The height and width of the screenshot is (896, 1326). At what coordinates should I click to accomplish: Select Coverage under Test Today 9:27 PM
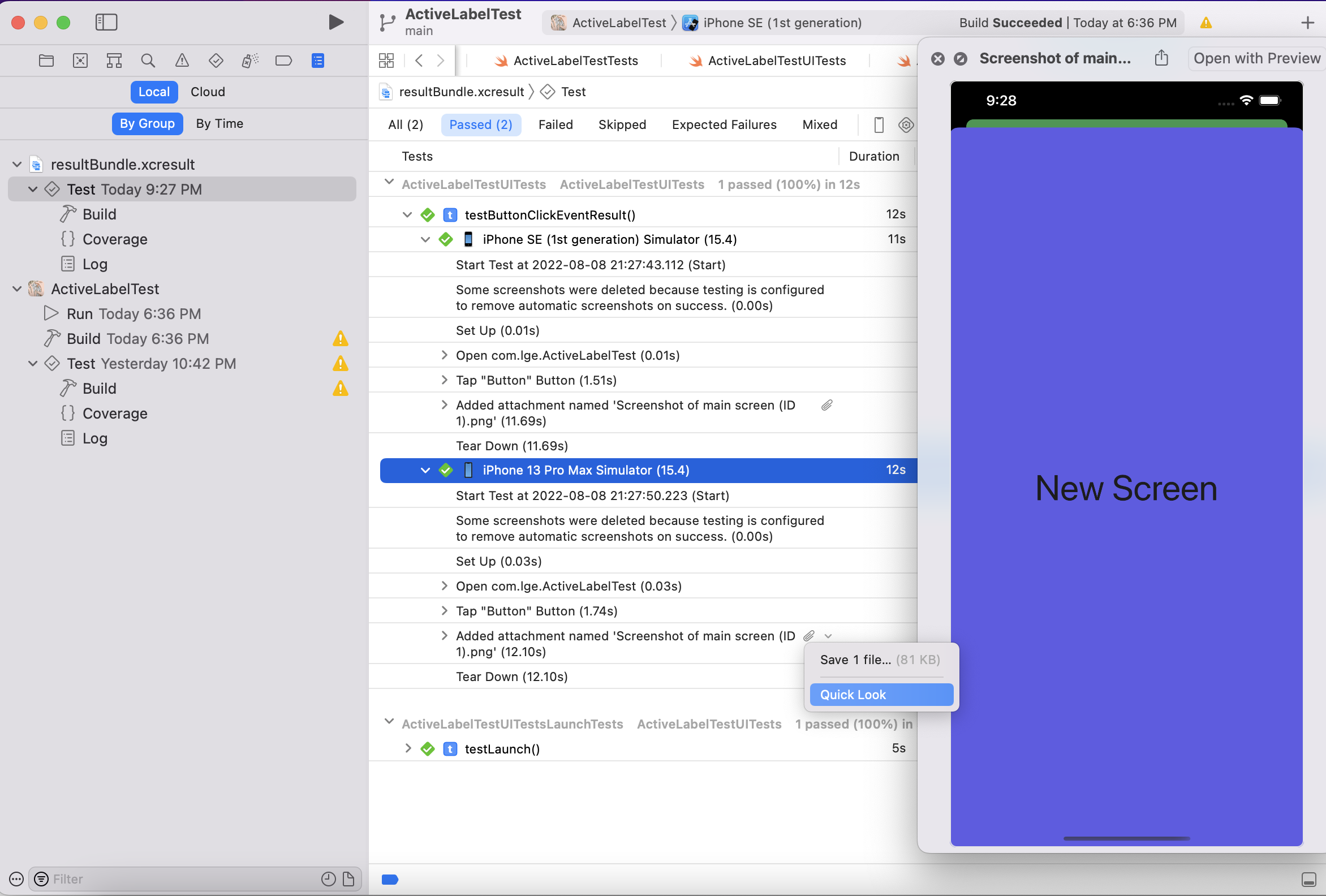click(x=115, y=239)
